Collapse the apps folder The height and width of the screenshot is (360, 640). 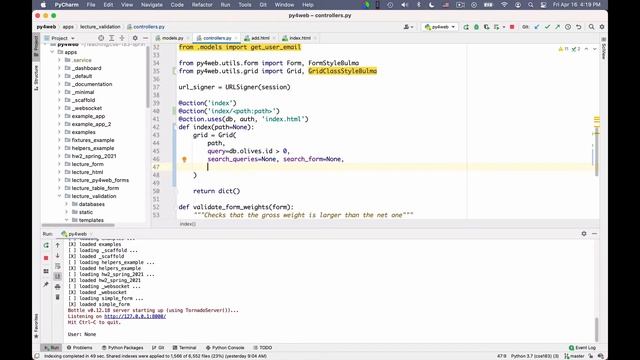click(x=52, y=52)
